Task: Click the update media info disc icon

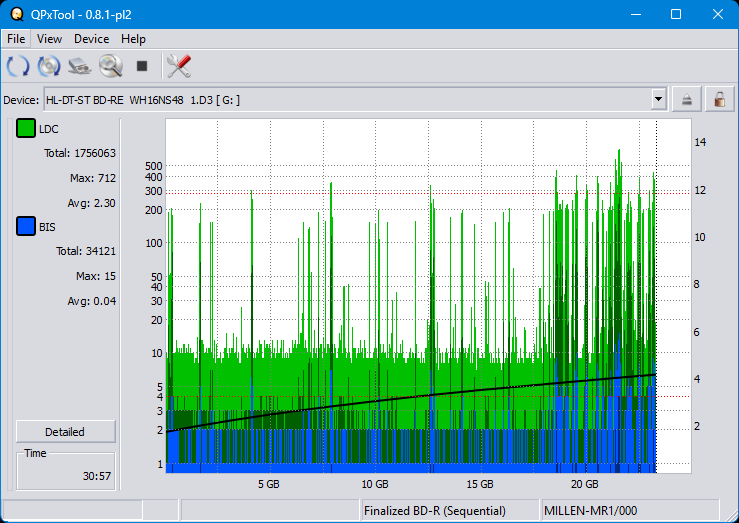Action: pyautogui.click(x=49, y=67)
